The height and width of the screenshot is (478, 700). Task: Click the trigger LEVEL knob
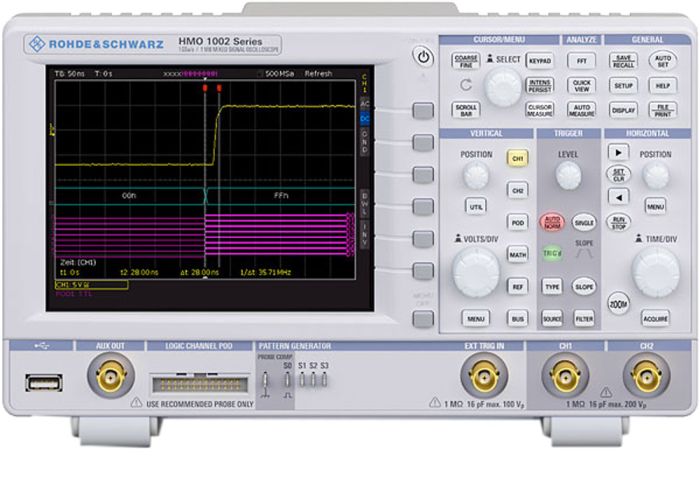click(x=568, y=175)
